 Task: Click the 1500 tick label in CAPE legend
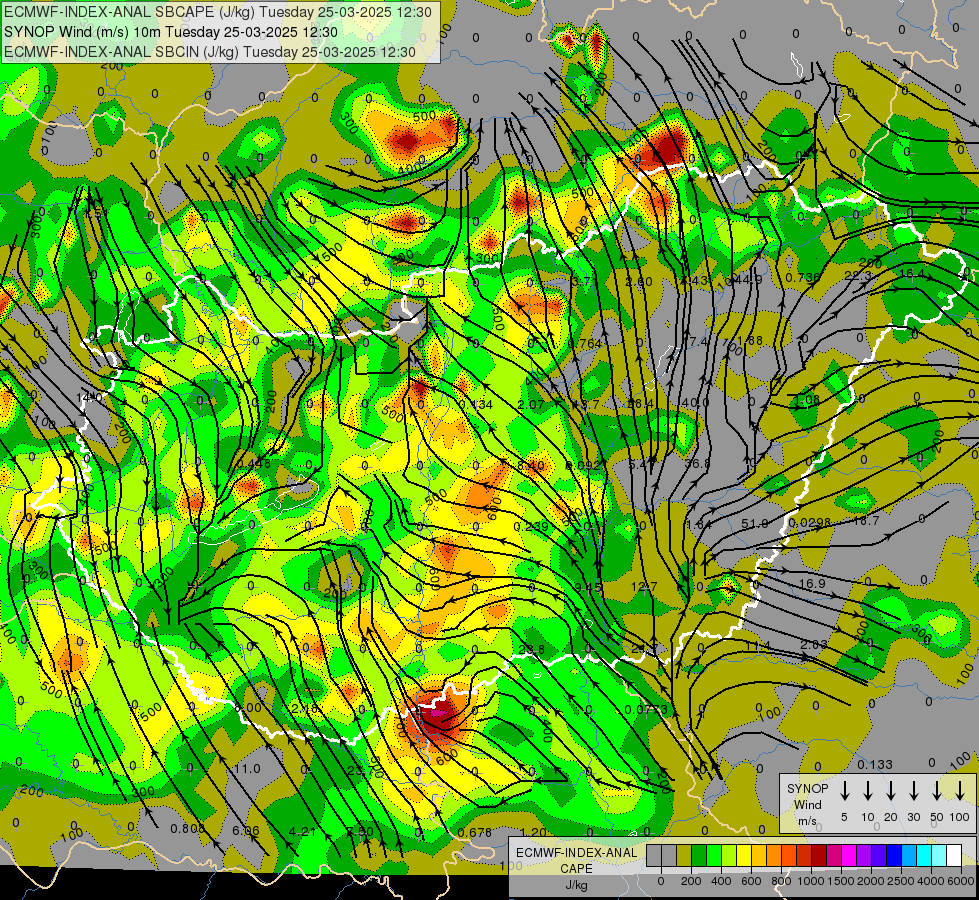(x=841, y=881)
